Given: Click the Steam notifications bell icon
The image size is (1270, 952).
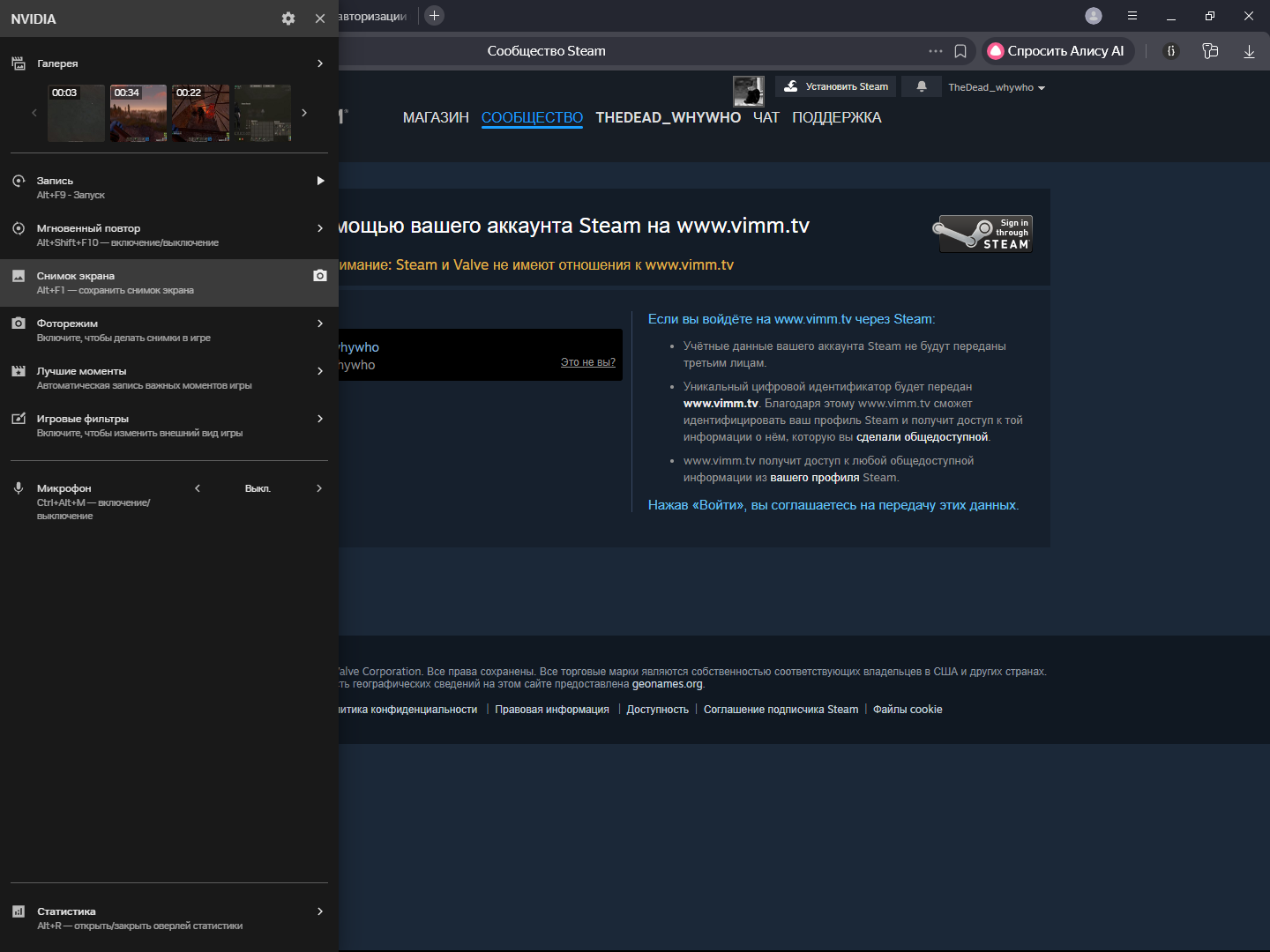Looking at the screenshot, I should pyautogui.click(x=922, y=86).
